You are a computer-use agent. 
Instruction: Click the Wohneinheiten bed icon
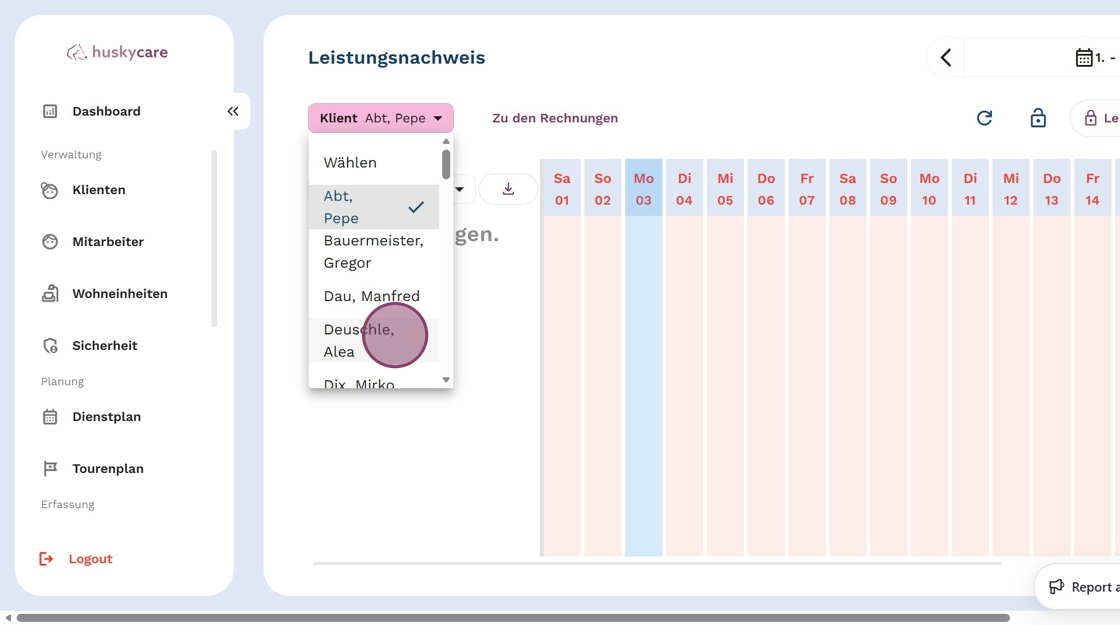(50, 294)
